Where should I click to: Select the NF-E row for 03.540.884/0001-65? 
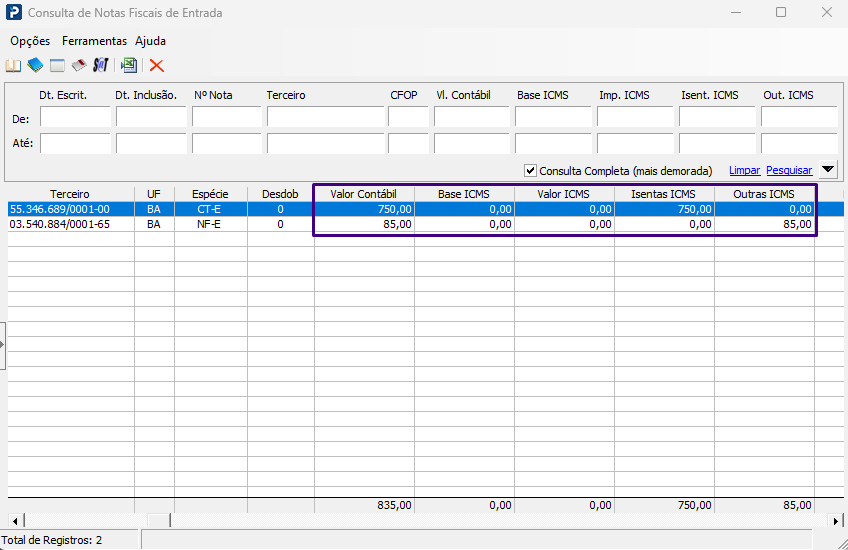[x=426, y=224]
